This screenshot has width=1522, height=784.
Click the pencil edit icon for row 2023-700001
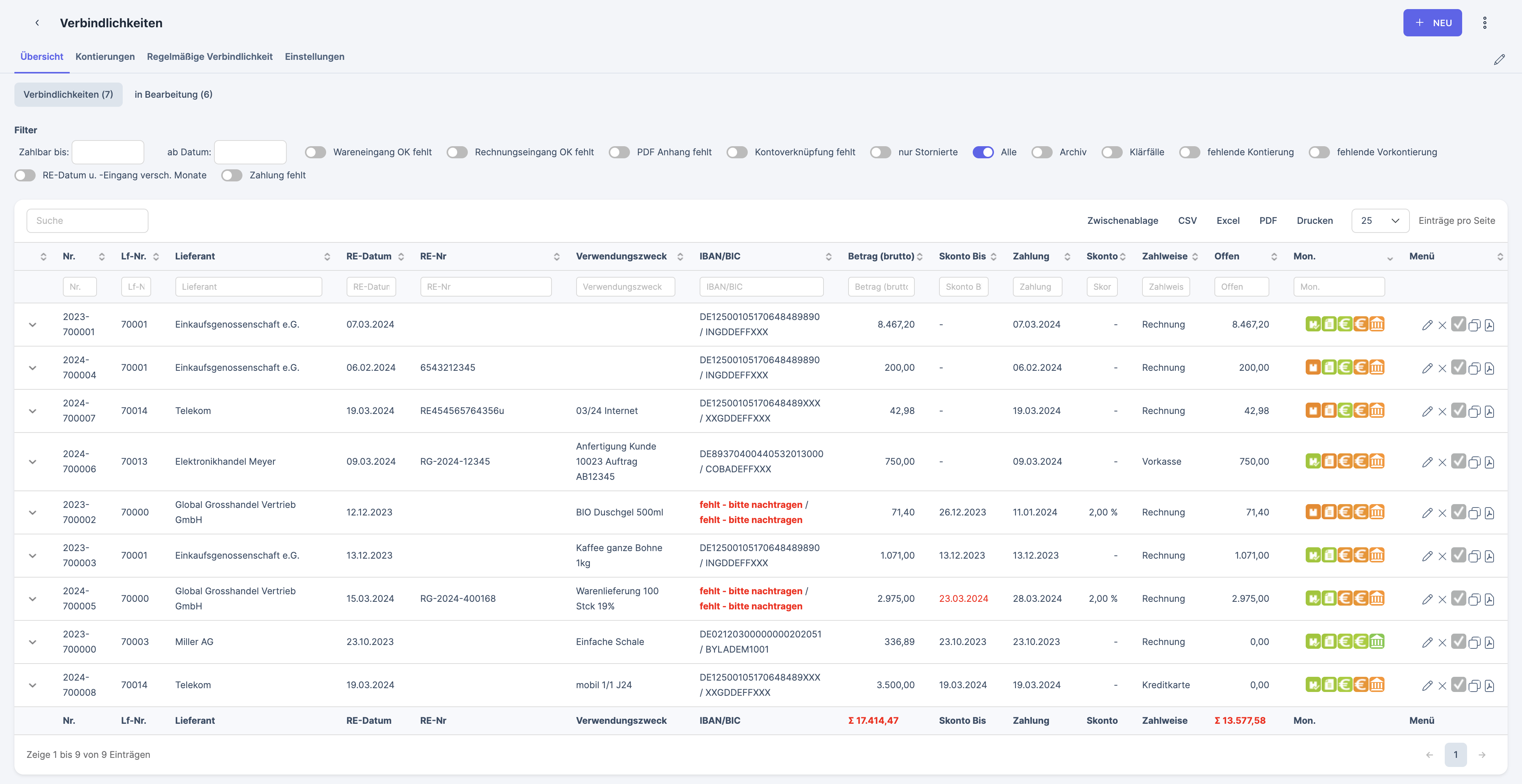point(1427,325)
